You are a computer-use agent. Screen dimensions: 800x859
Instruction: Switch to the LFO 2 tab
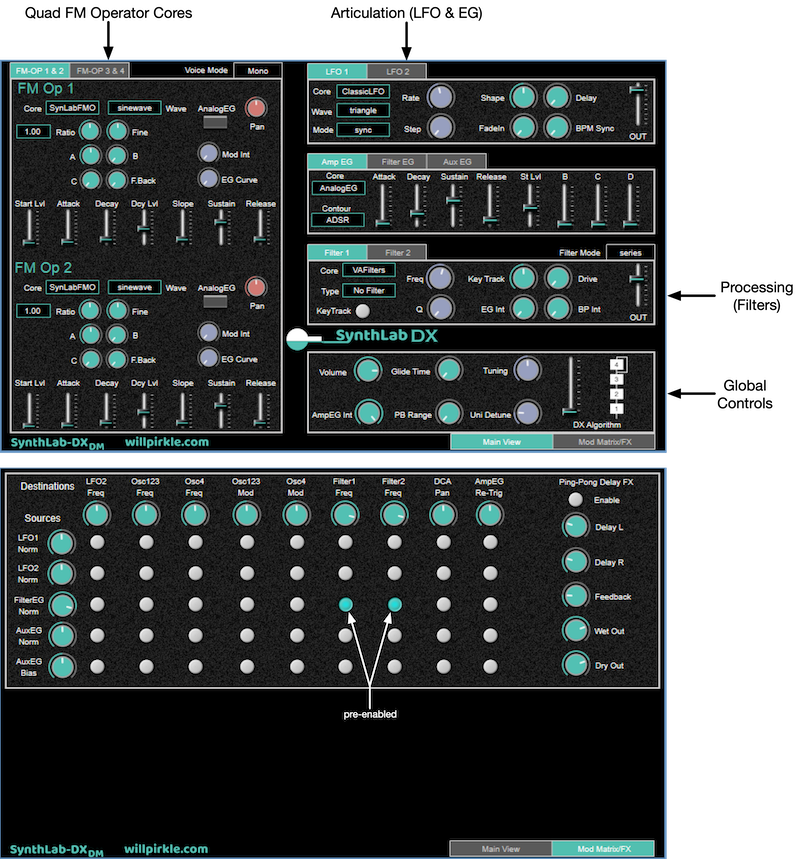click(397, 72)
